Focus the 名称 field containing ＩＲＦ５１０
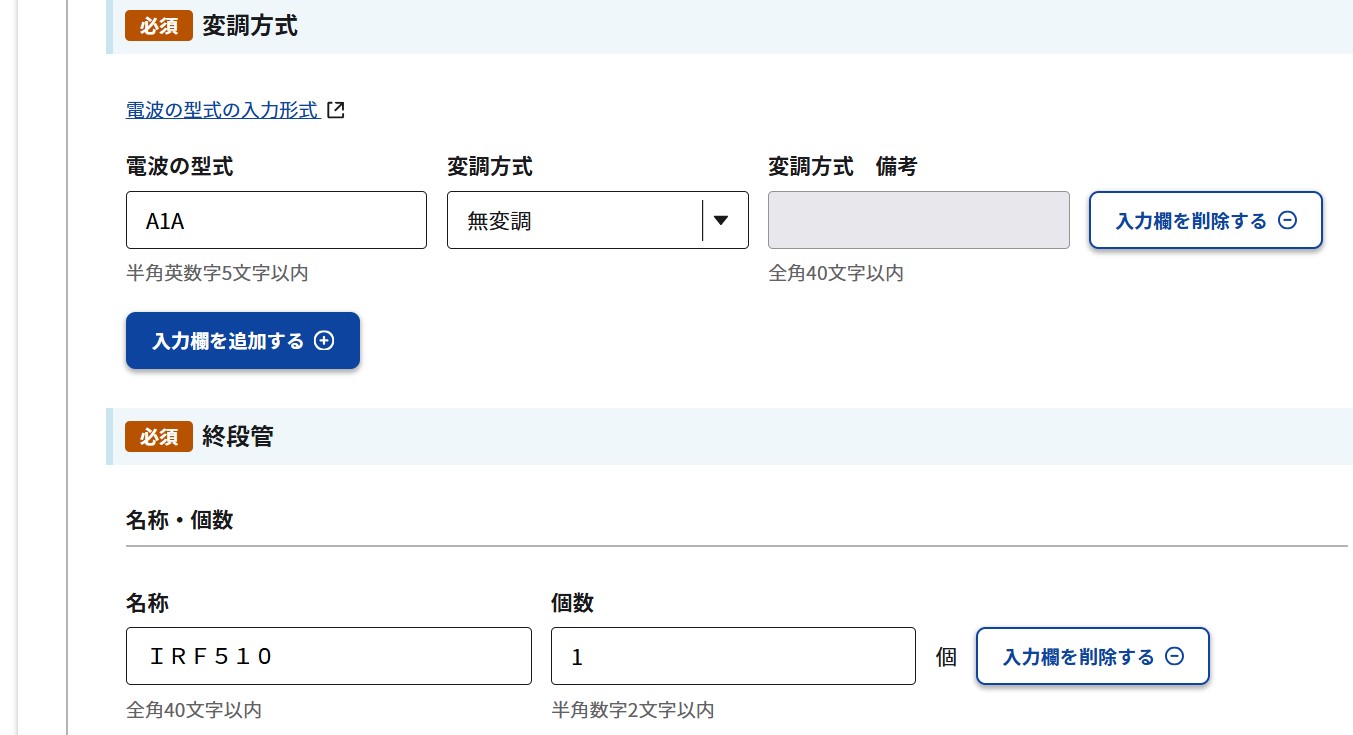The image size is (1353, 735). [328, 656]
